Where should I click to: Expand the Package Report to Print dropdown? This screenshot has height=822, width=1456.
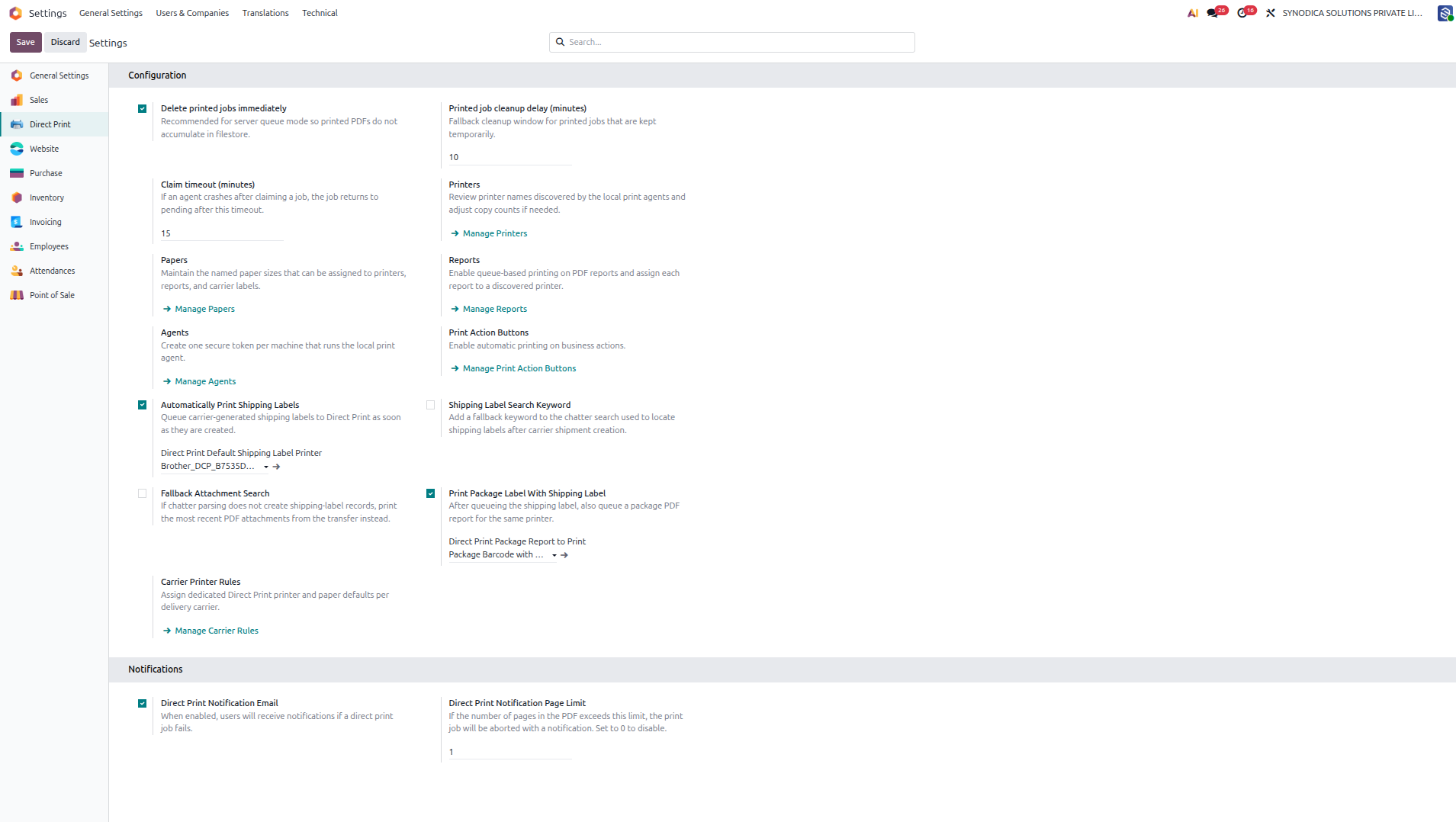[x=503, y=555]
